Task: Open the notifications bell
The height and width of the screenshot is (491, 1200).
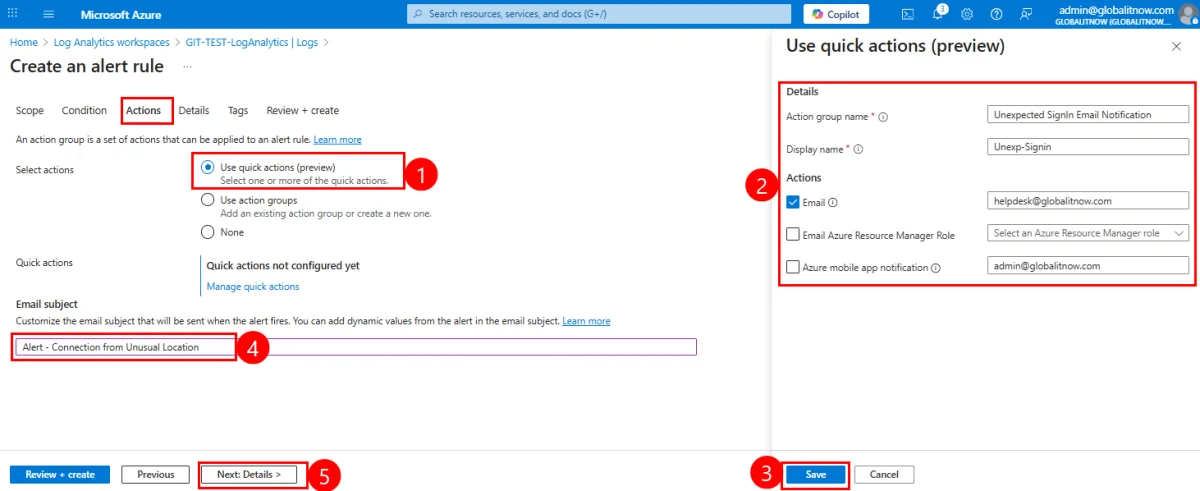Action: click(x=938, y=14)
